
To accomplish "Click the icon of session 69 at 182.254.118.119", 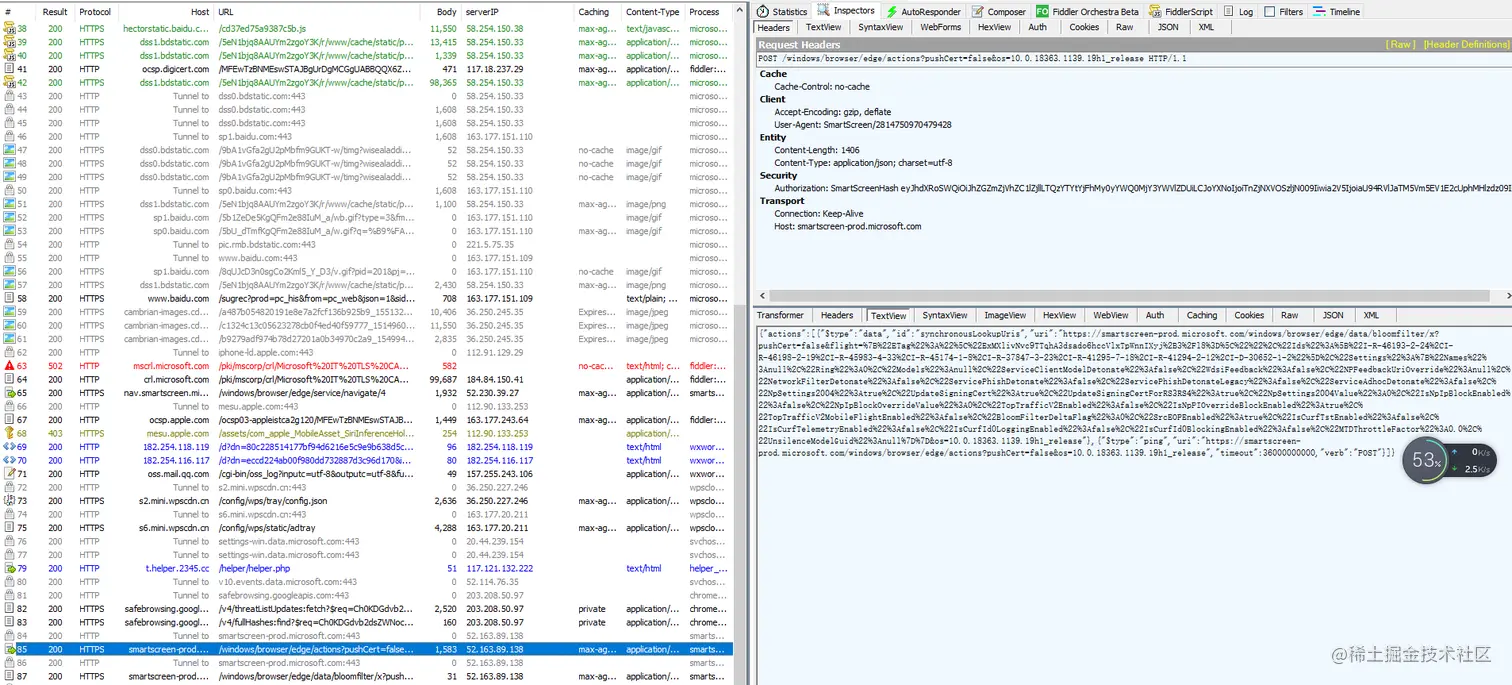I will [x=9, y=447].
